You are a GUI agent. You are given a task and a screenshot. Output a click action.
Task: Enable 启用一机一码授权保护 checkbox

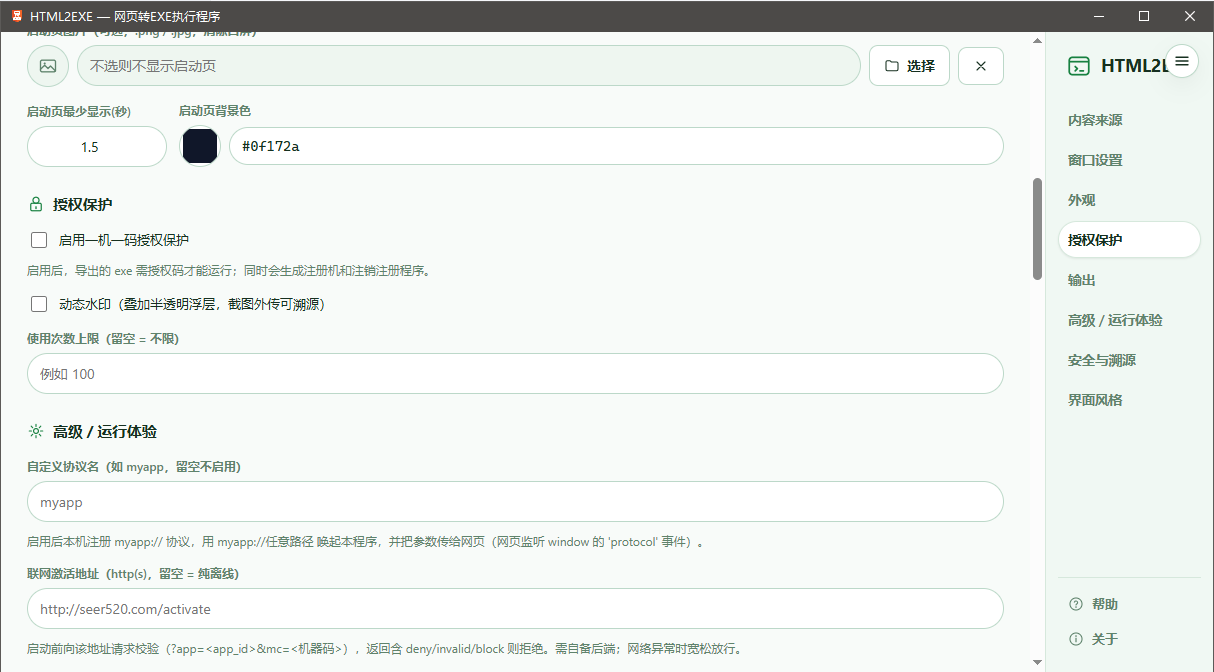point(39,240)
